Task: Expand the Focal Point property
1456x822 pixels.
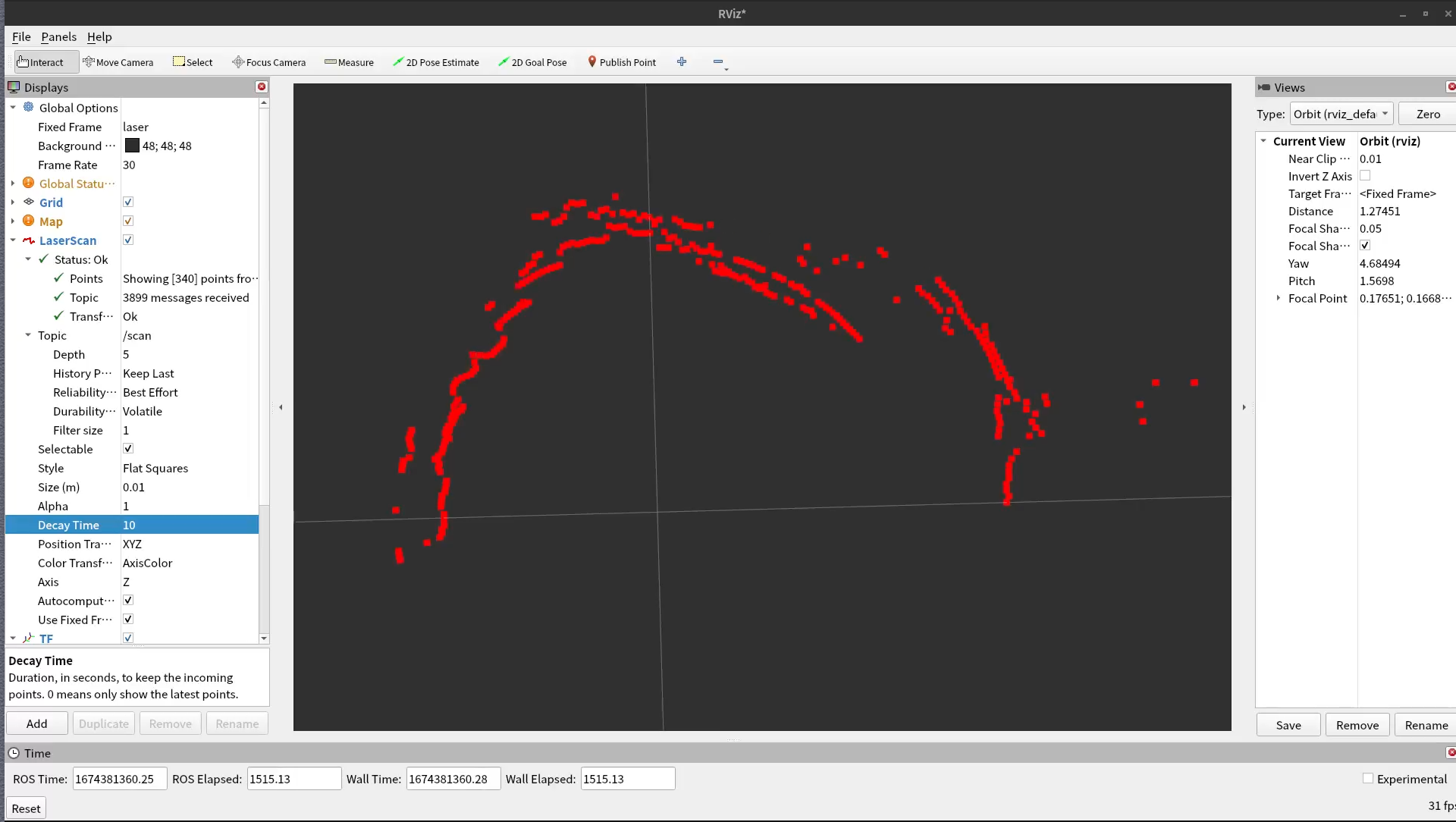Action: click(1279, 298)
